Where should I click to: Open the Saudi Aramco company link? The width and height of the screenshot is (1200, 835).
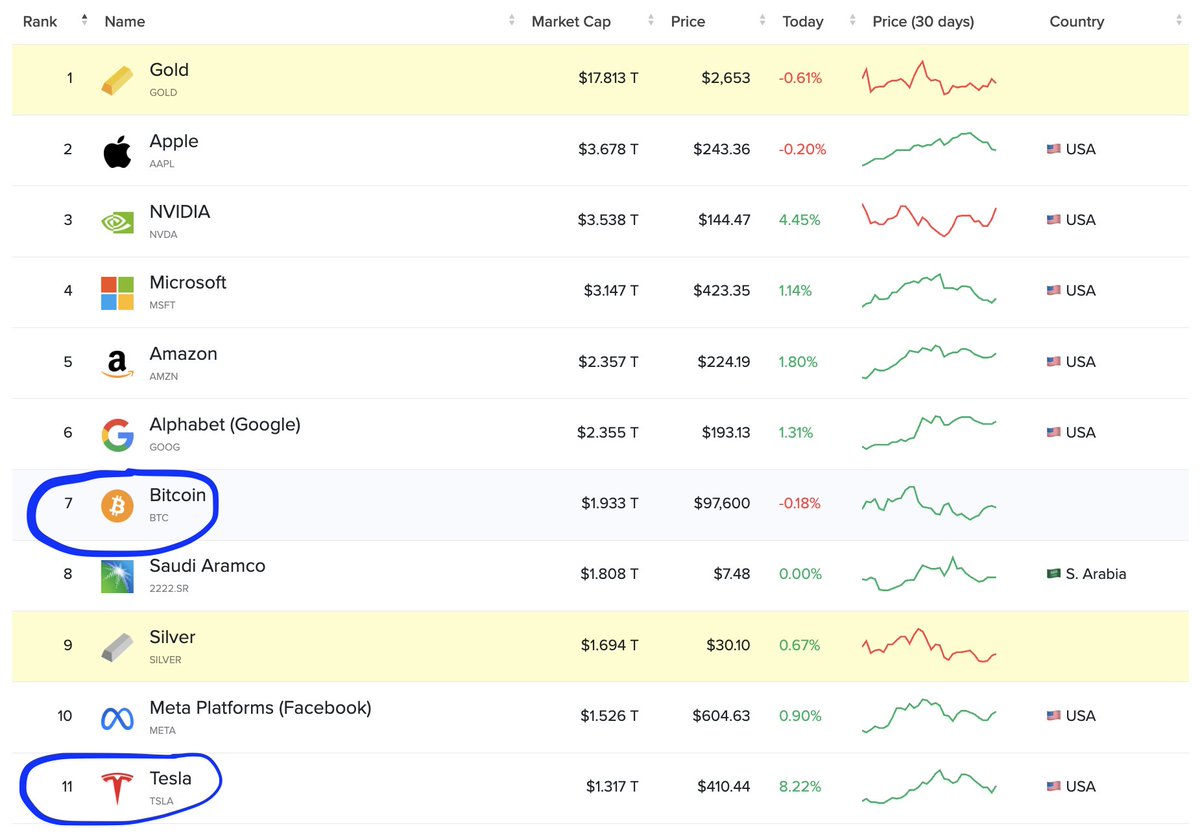(x=208, y=566)
